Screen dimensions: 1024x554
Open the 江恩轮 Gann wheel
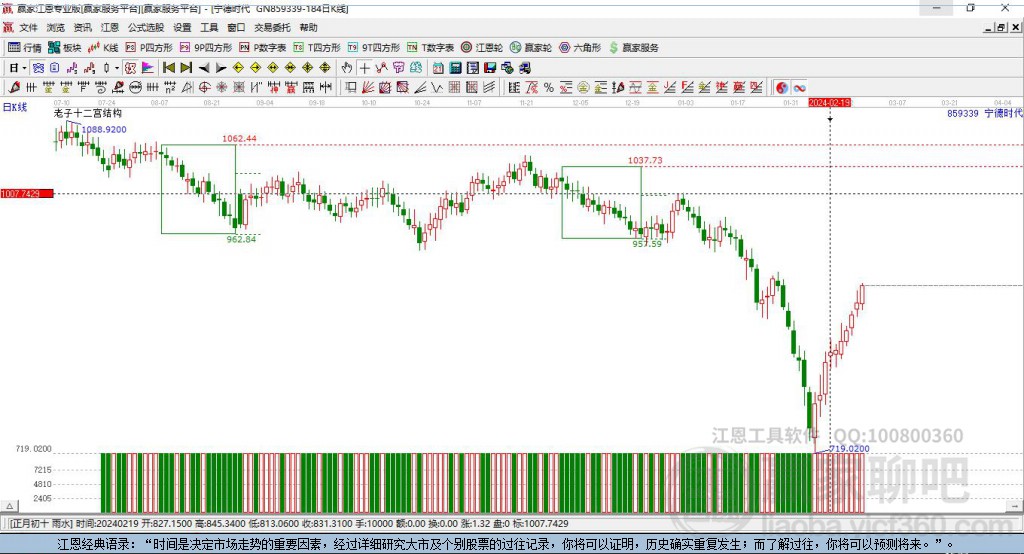click(482, 48)
